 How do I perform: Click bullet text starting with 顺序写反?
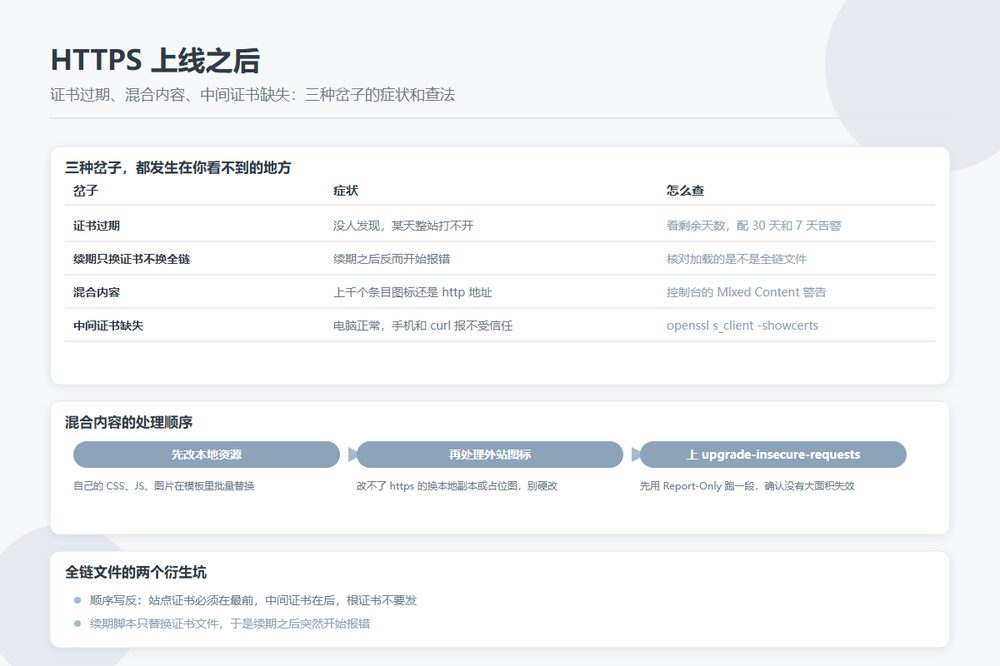253,600
